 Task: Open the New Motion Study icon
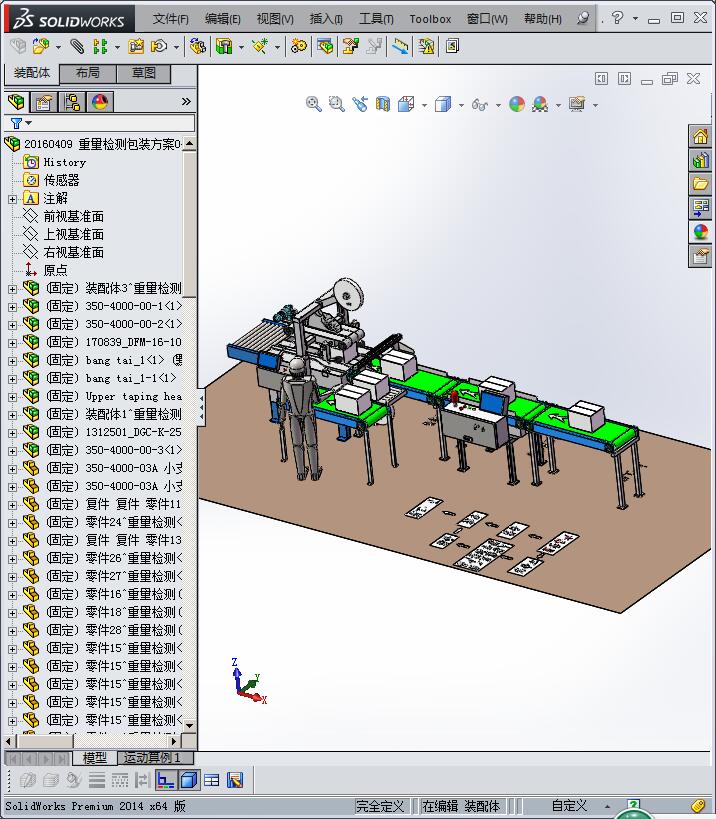click(x=299, y=46)
